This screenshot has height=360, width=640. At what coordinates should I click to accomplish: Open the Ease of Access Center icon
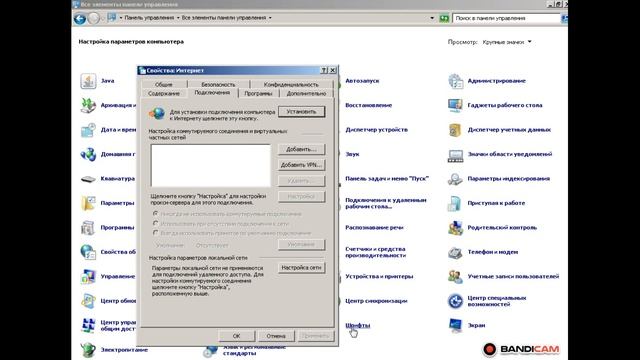pyautogui.click(x=456, y=301)
